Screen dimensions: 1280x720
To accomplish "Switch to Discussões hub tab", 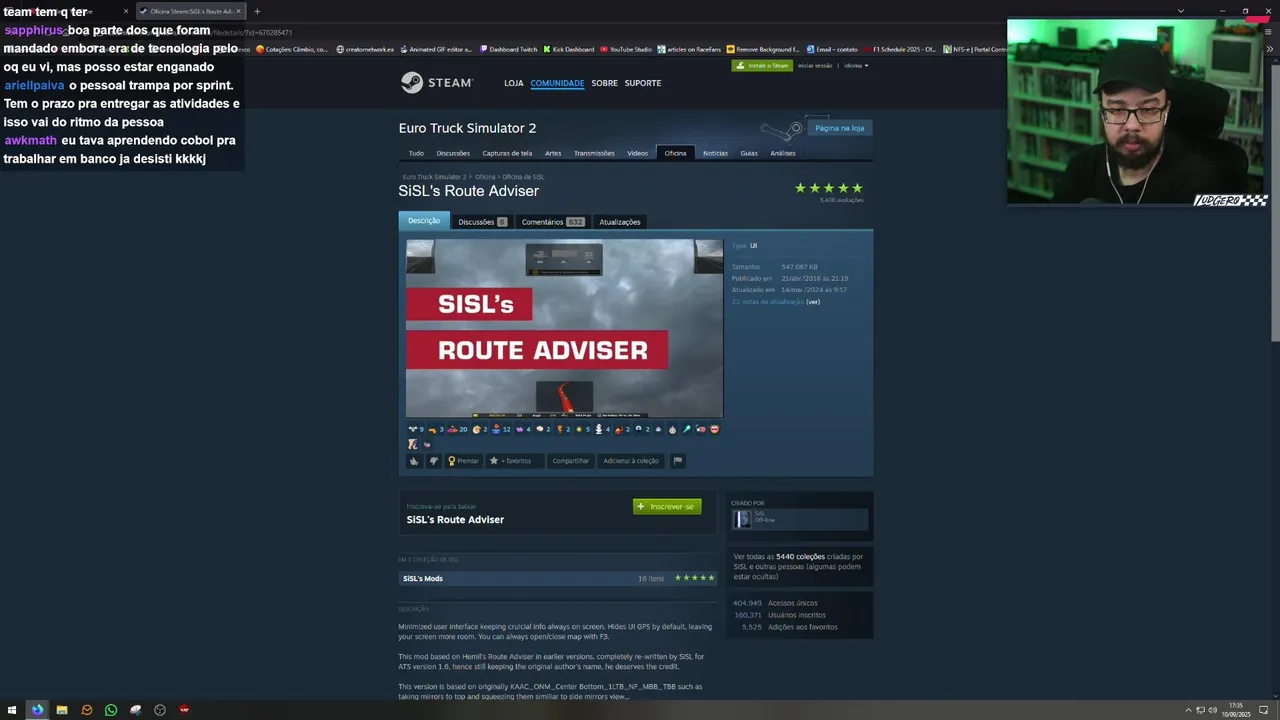I will click(x=453, y=153).
